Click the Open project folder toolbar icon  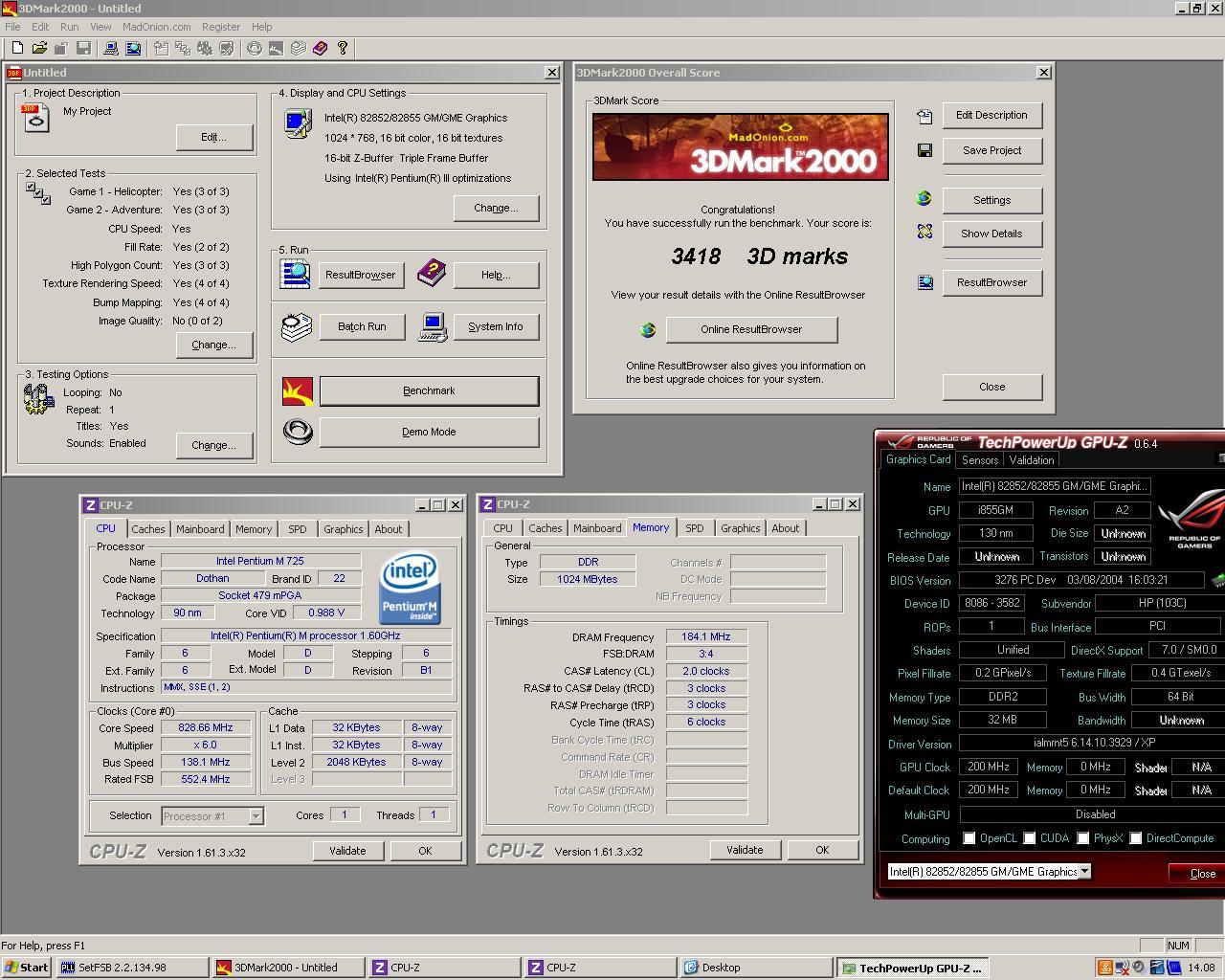(x=39, y=48)
